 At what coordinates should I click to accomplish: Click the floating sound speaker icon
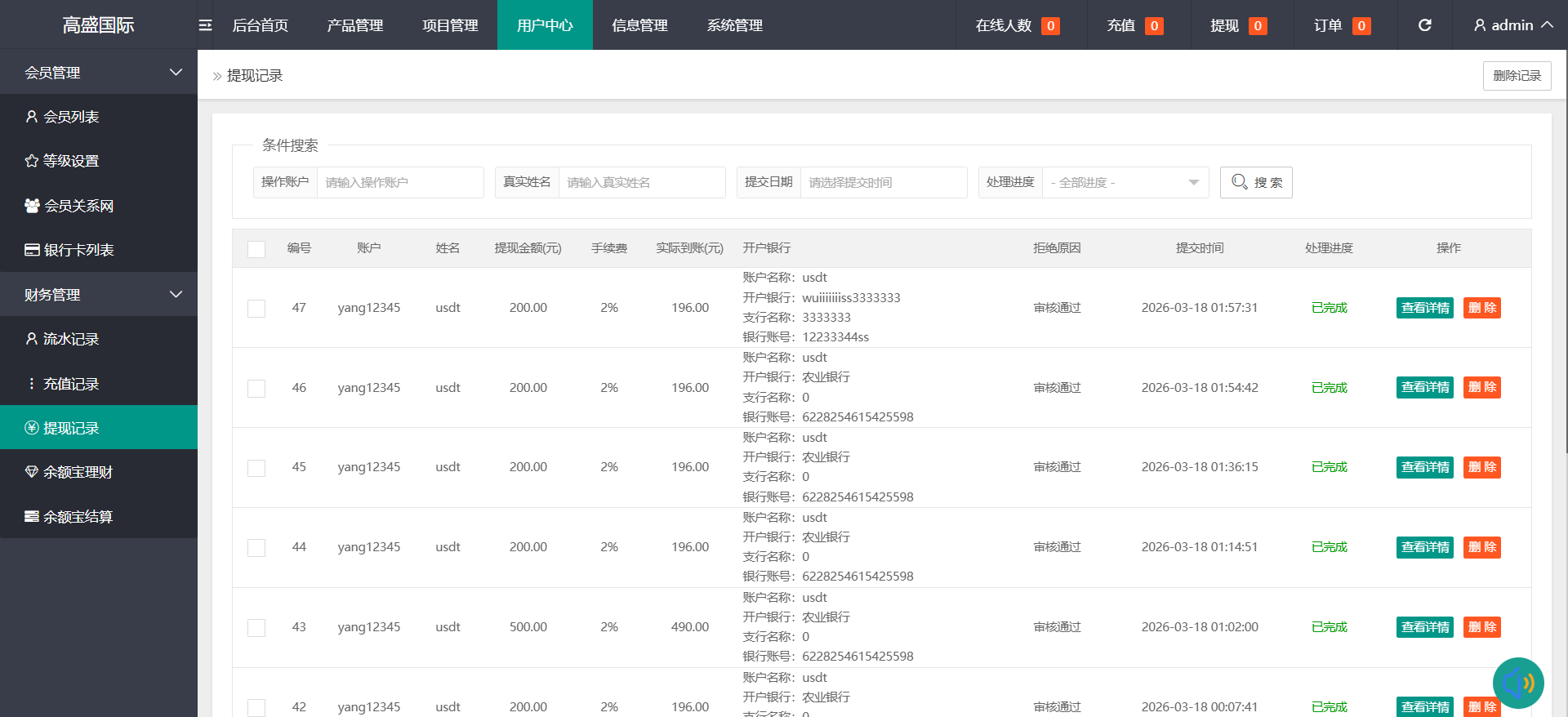click(x=1517, y=683)
